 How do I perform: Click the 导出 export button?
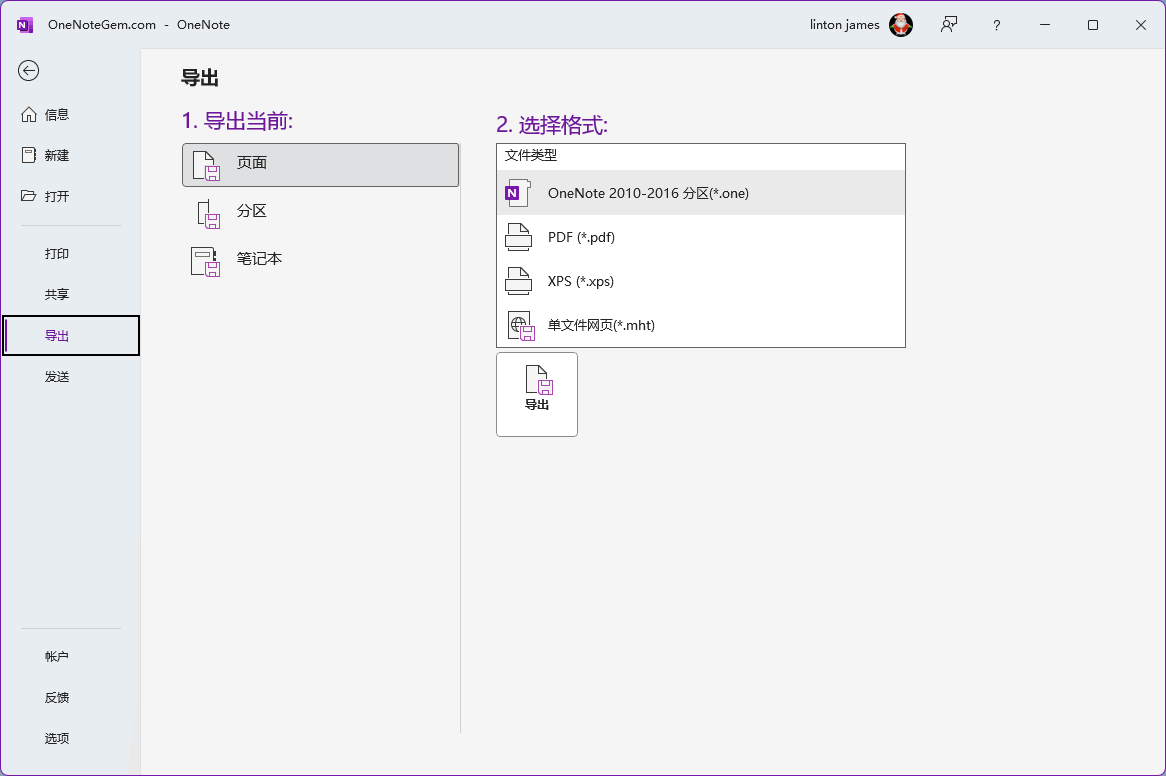pyautogui.click(x=537, y=394)
